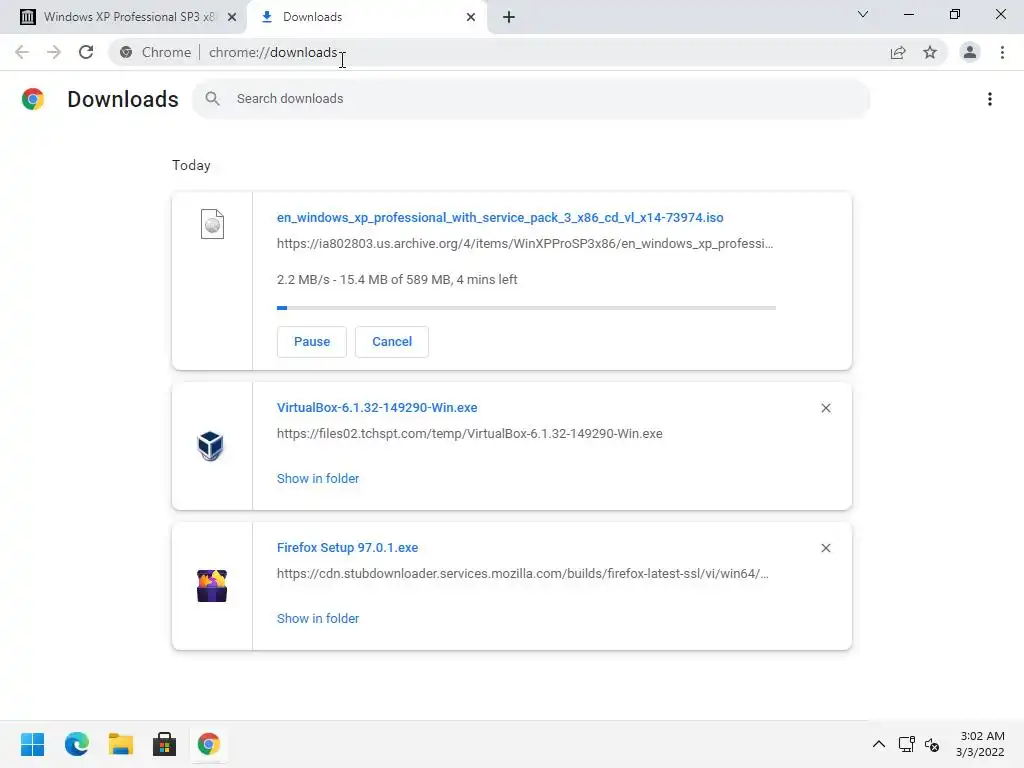Viewport: 1024px width, 768px height.
Task: Click the ISO download progress bar
Action: click(x=526, y=308)
